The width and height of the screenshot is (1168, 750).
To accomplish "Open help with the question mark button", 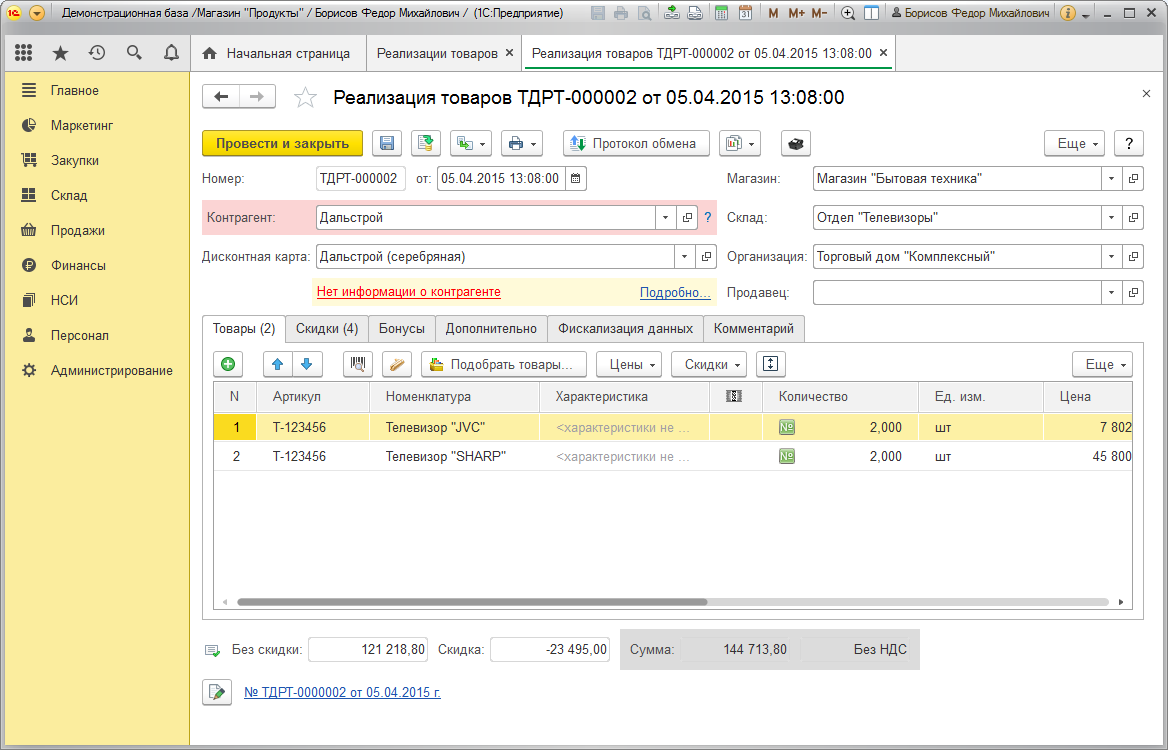I will pyautogui.click(x=1129, y=144).
